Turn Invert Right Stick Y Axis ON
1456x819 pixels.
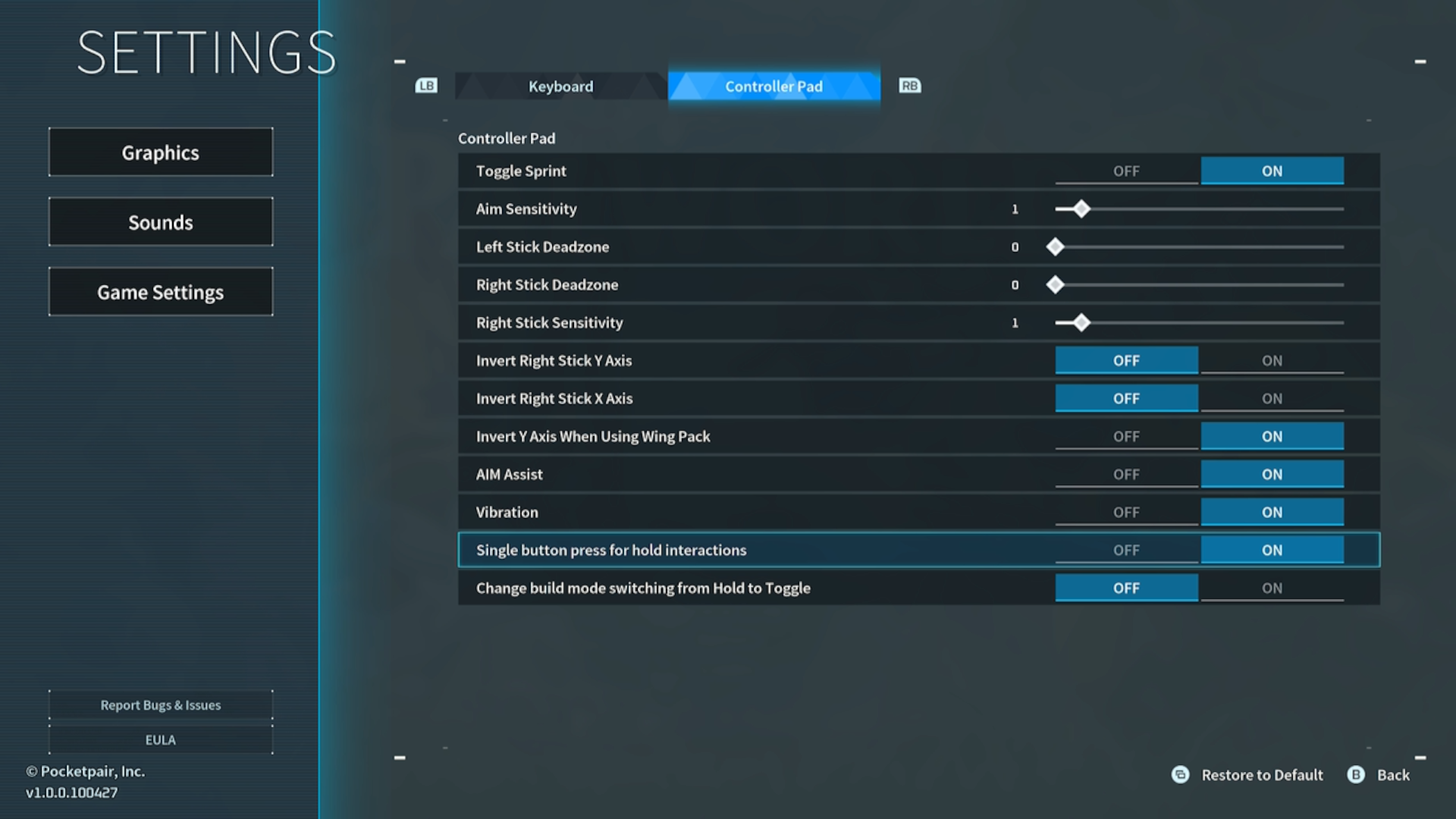1272,360
